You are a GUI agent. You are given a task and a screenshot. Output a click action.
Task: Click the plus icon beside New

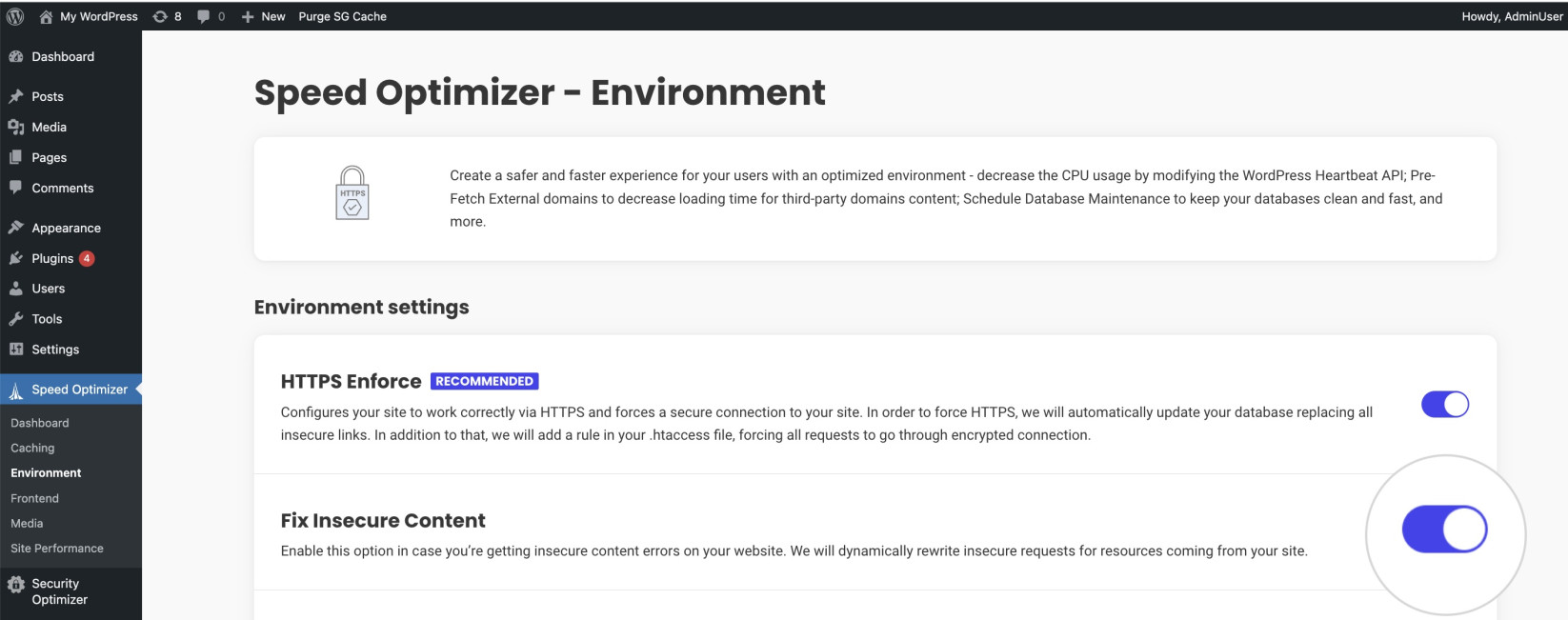[248, 16]
